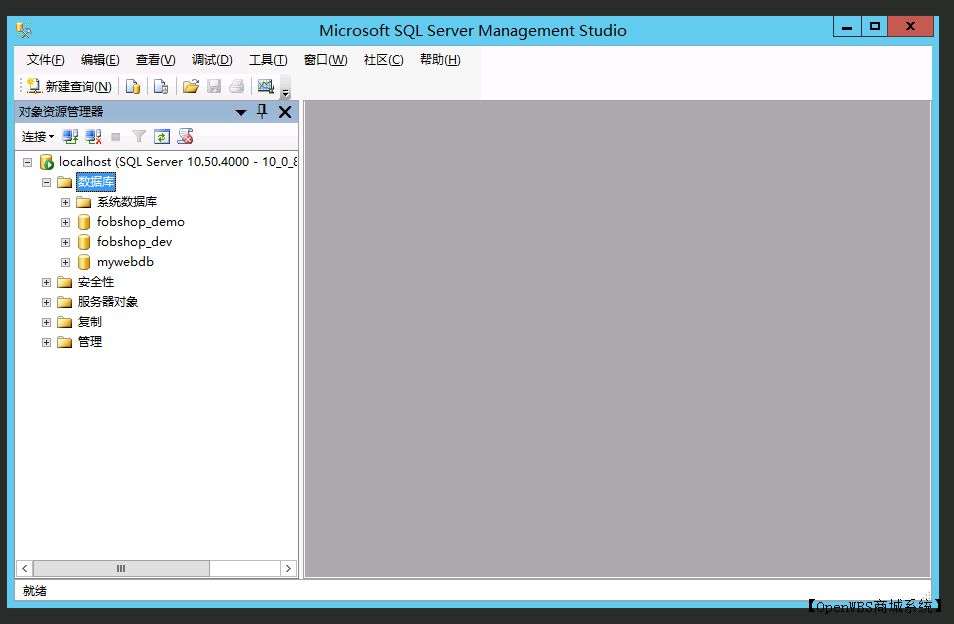Connect to a server in Object Explorer
This screenshot has width=954, height=624.
[x=69, y=136]
